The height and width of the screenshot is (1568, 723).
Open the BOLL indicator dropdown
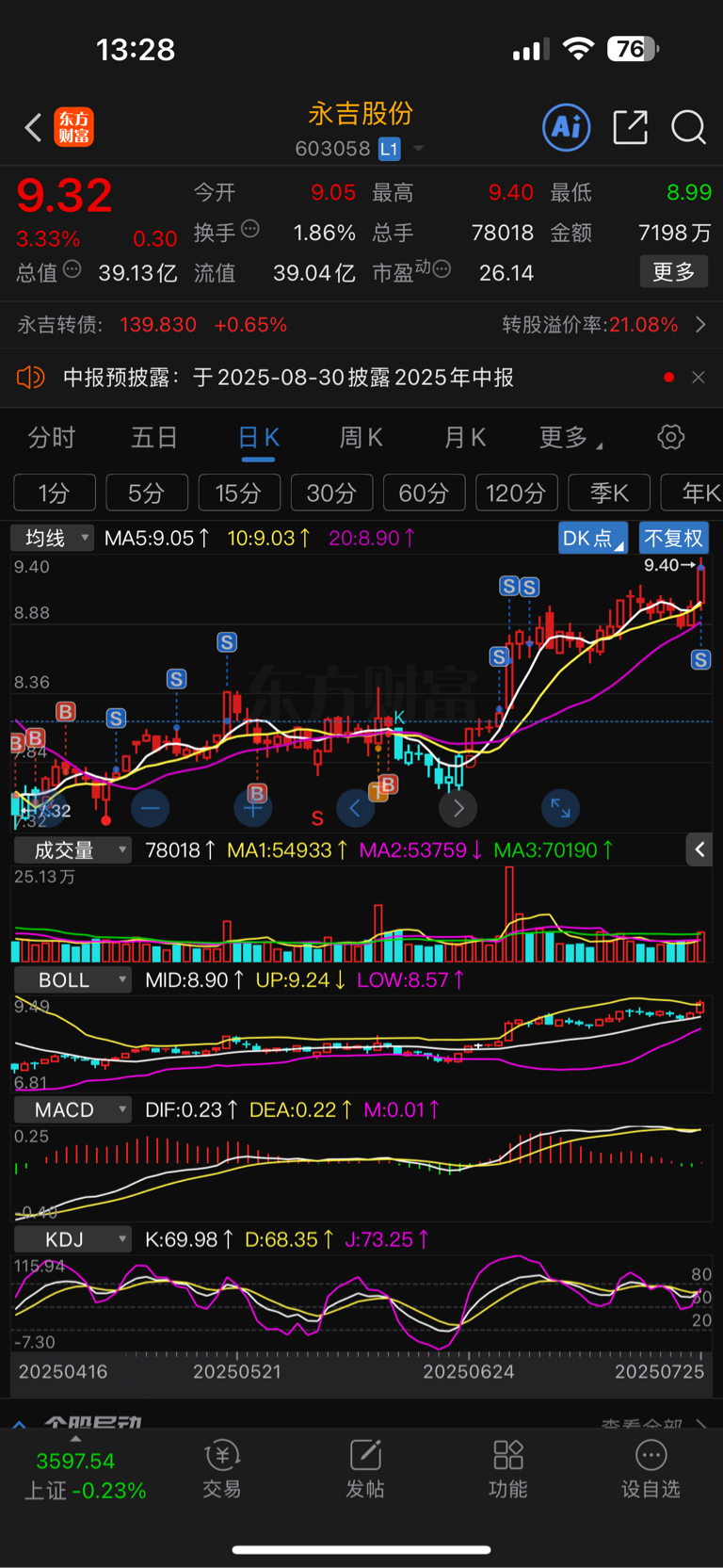click(x=72, y=980)
